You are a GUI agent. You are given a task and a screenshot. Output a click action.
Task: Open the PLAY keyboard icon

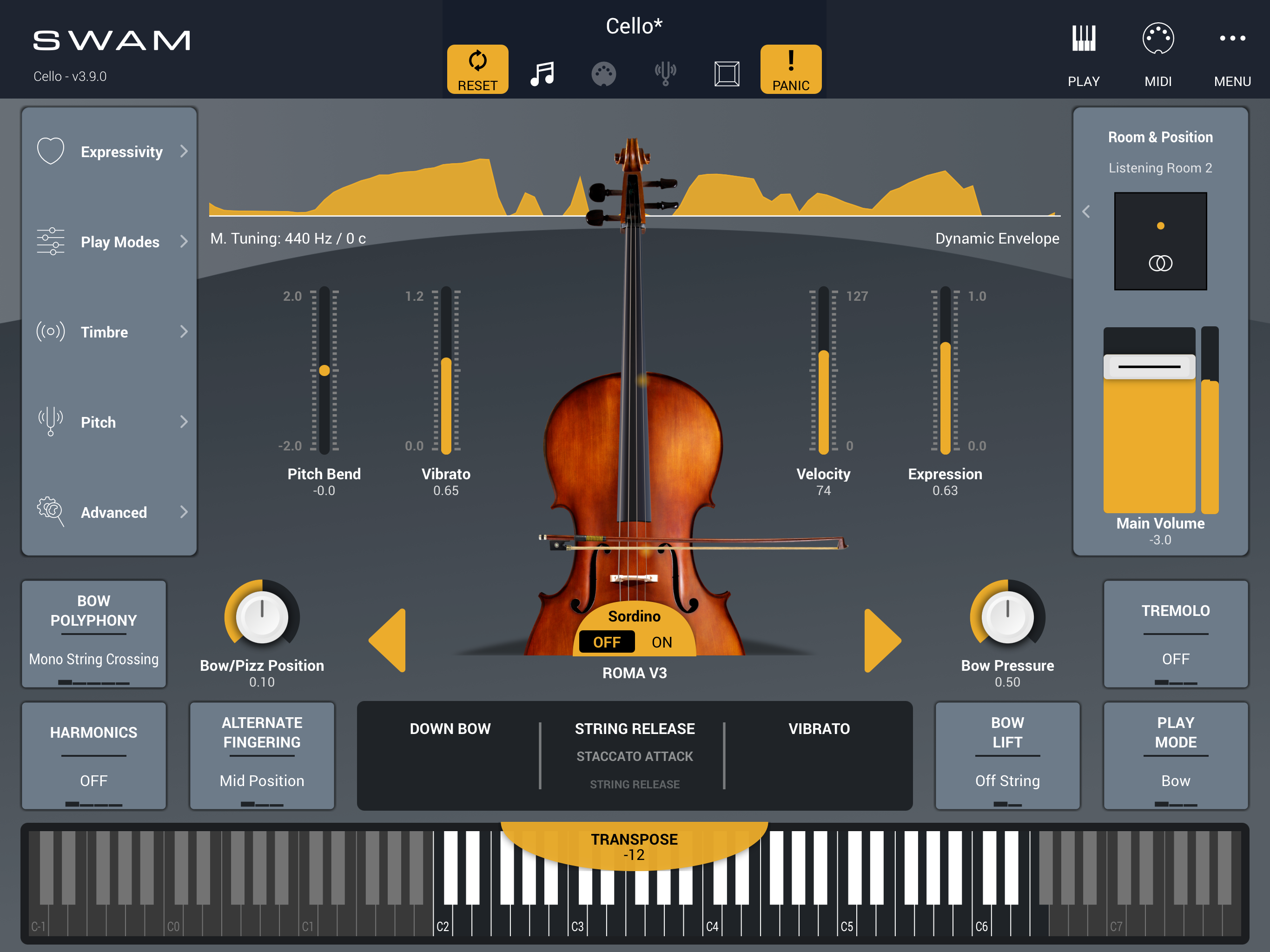click(x=1084, y=39)
